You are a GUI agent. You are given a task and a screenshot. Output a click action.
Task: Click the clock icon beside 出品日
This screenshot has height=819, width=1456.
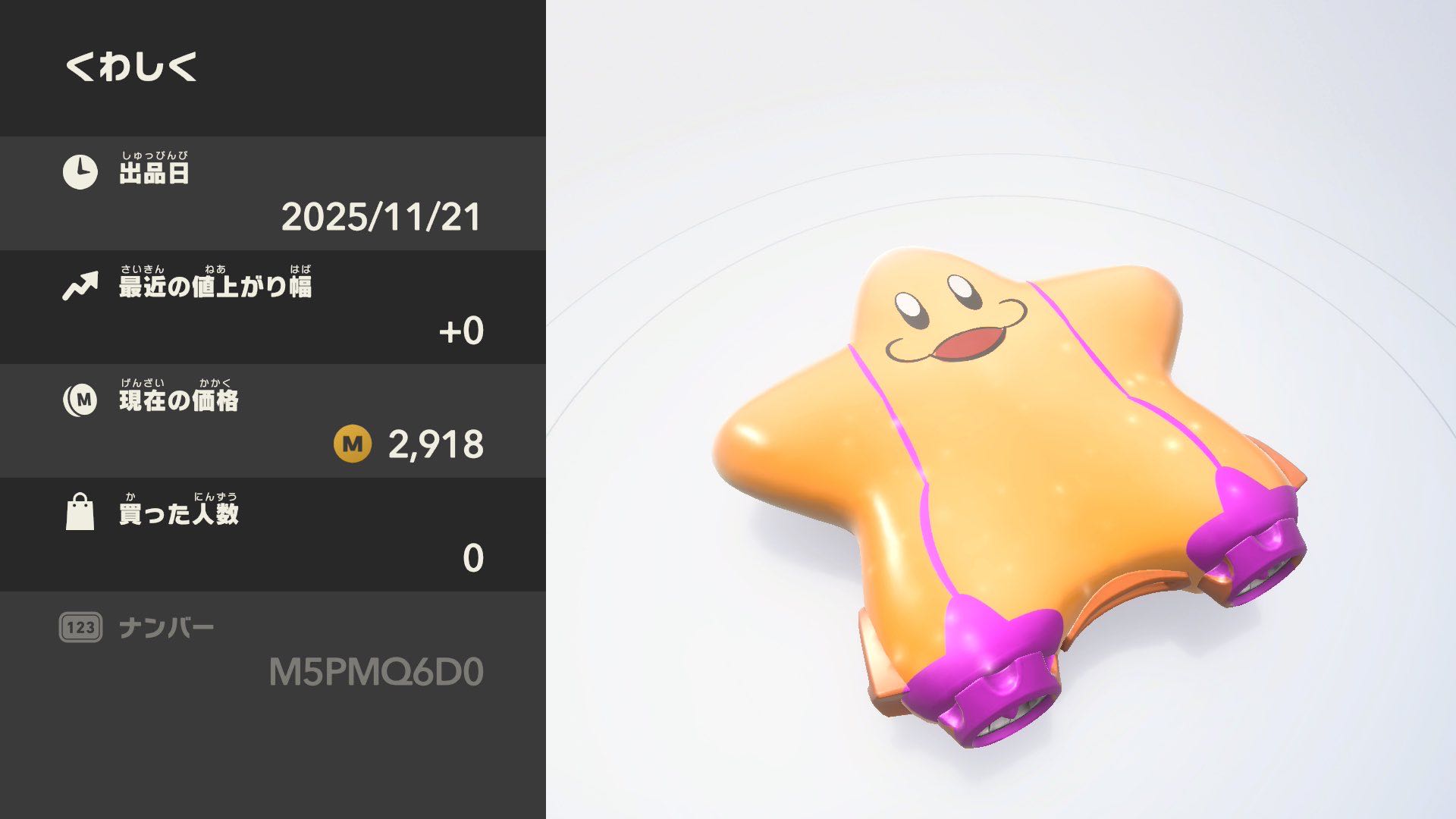pos(80,172)
